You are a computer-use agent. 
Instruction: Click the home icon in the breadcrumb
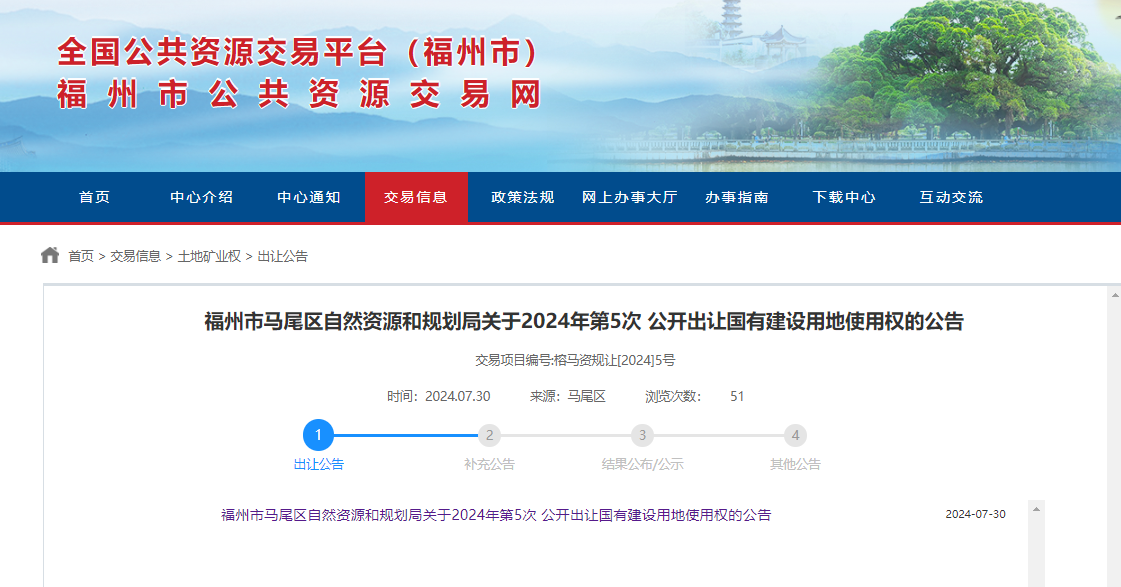pos(47,254)
